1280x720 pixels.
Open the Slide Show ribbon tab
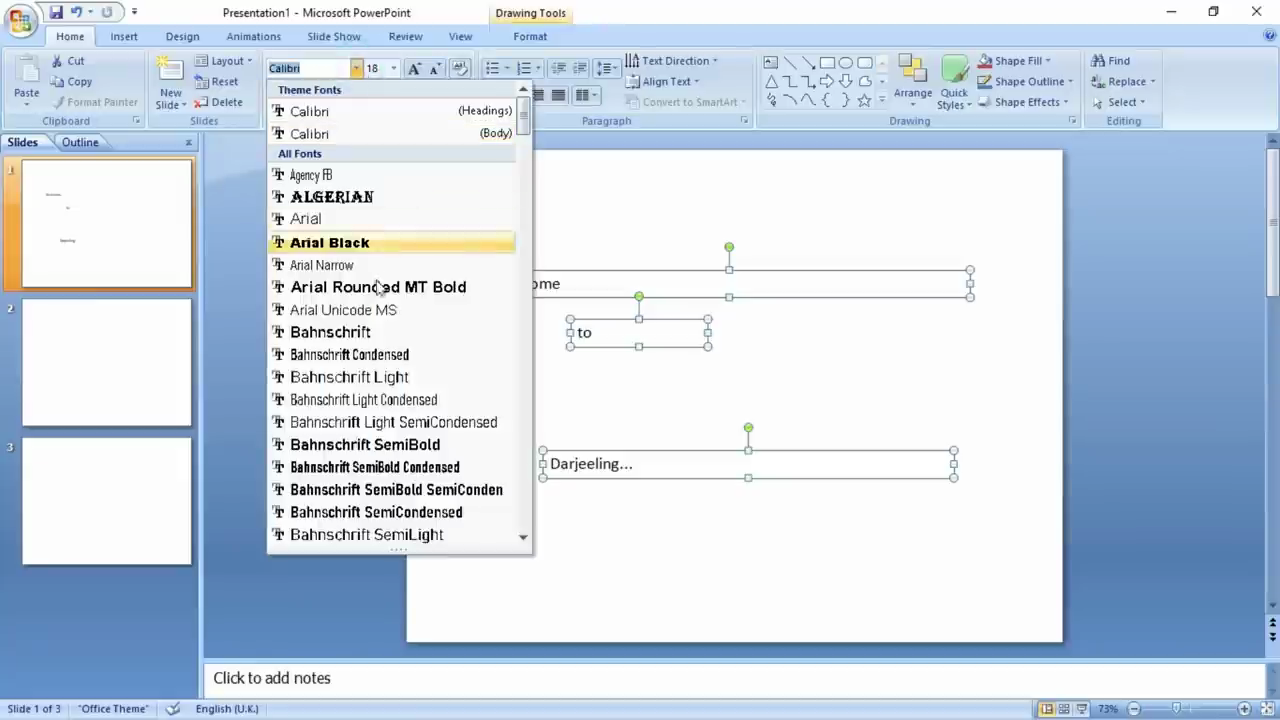point(334,36)
